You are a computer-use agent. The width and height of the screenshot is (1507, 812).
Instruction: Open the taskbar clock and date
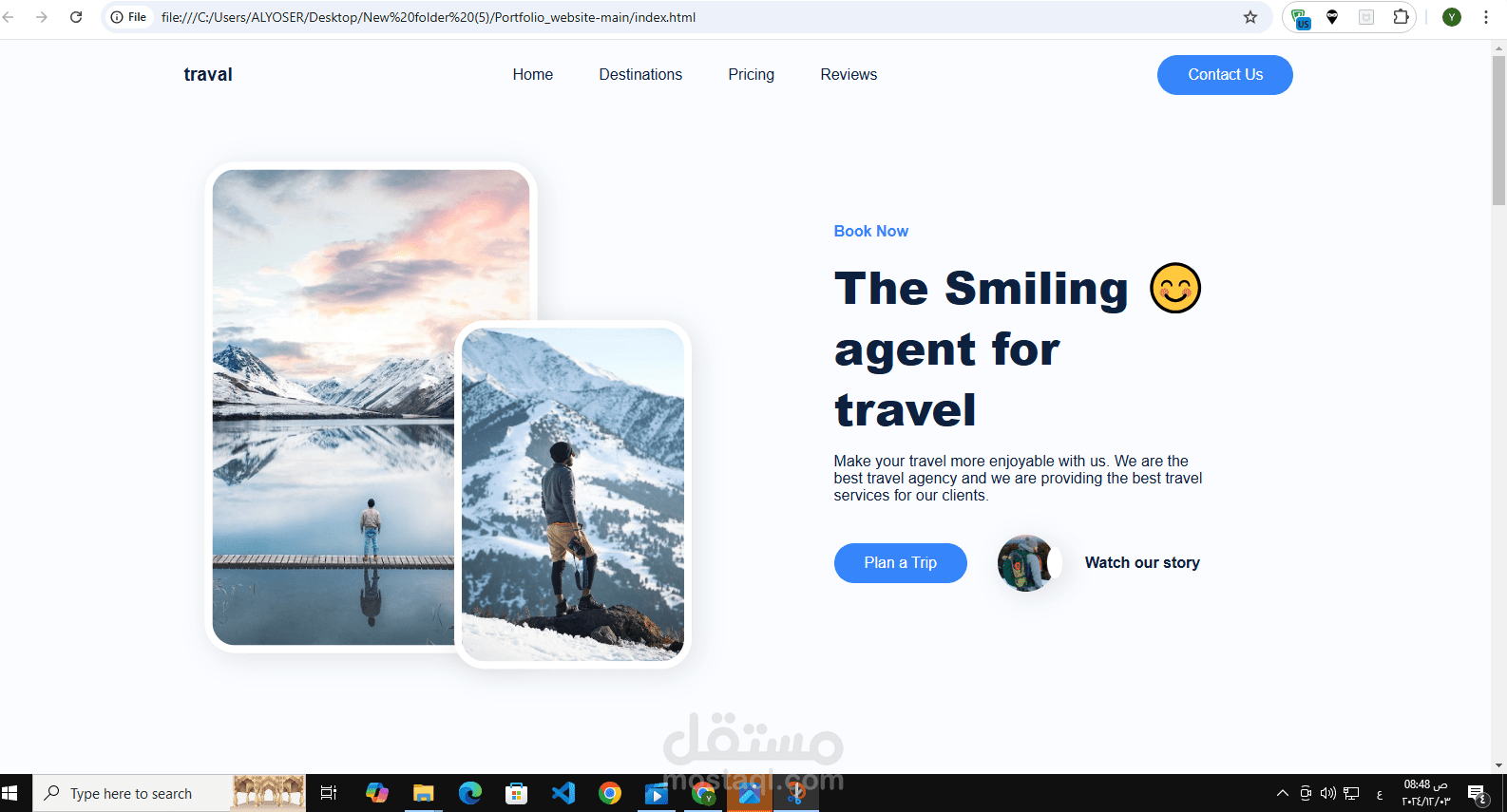1425,793
